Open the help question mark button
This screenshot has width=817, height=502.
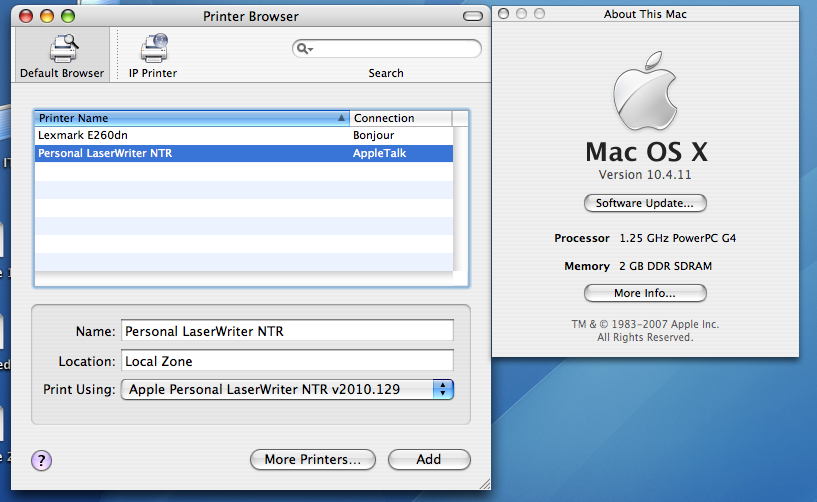pos(41,460)
